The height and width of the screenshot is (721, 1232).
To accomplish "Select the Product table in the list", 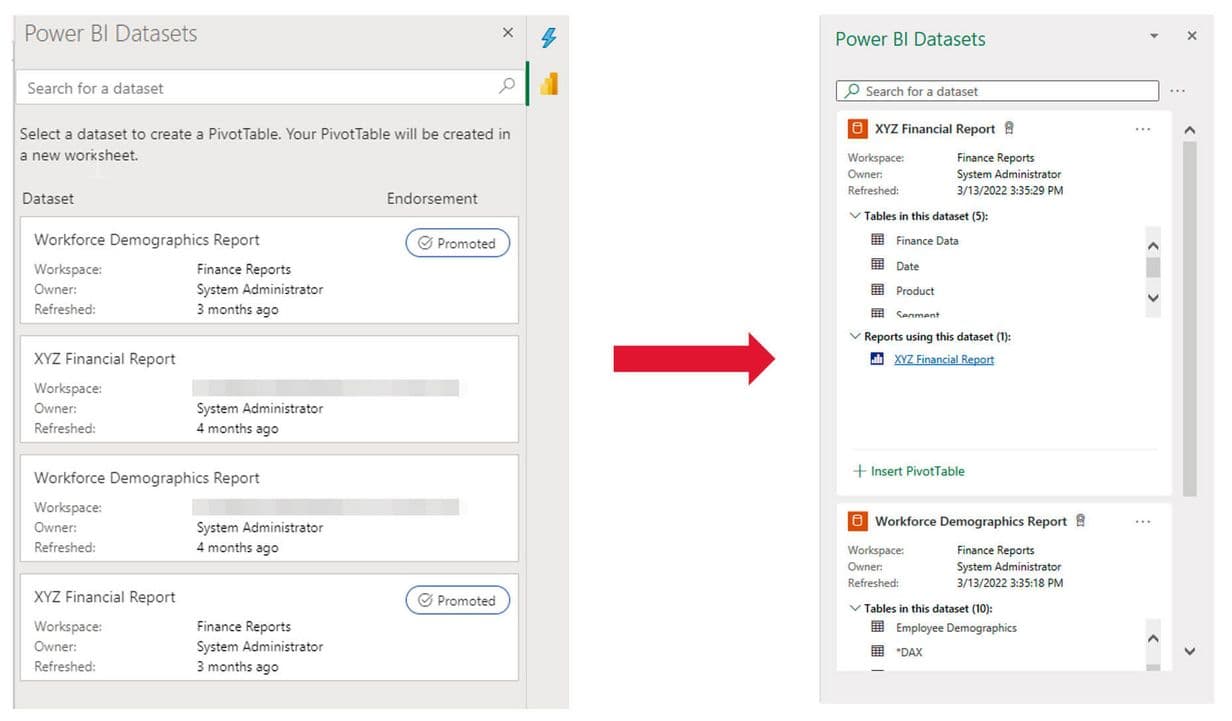I will coord(915,291).
